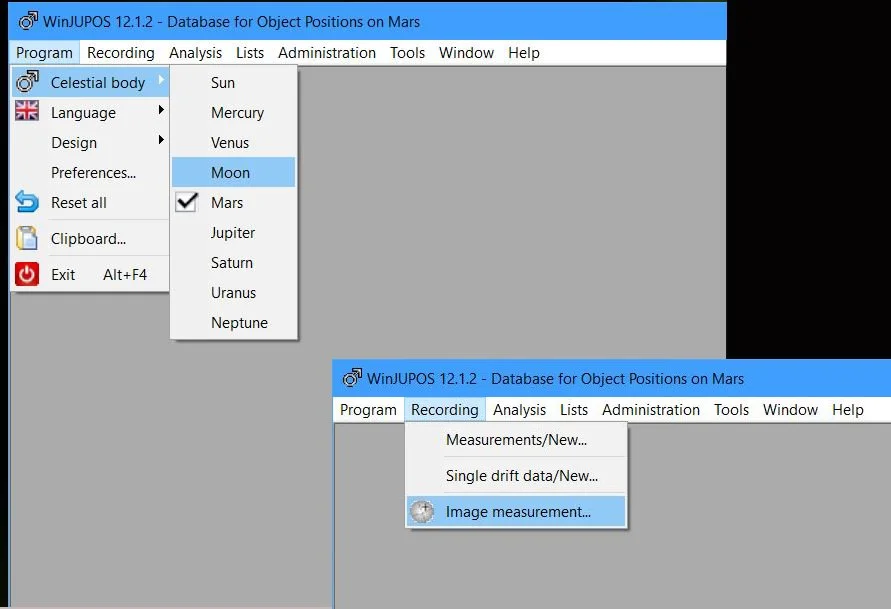
Task: Choose Measurements/New... from Recording menu
Action: pos(516,440)
